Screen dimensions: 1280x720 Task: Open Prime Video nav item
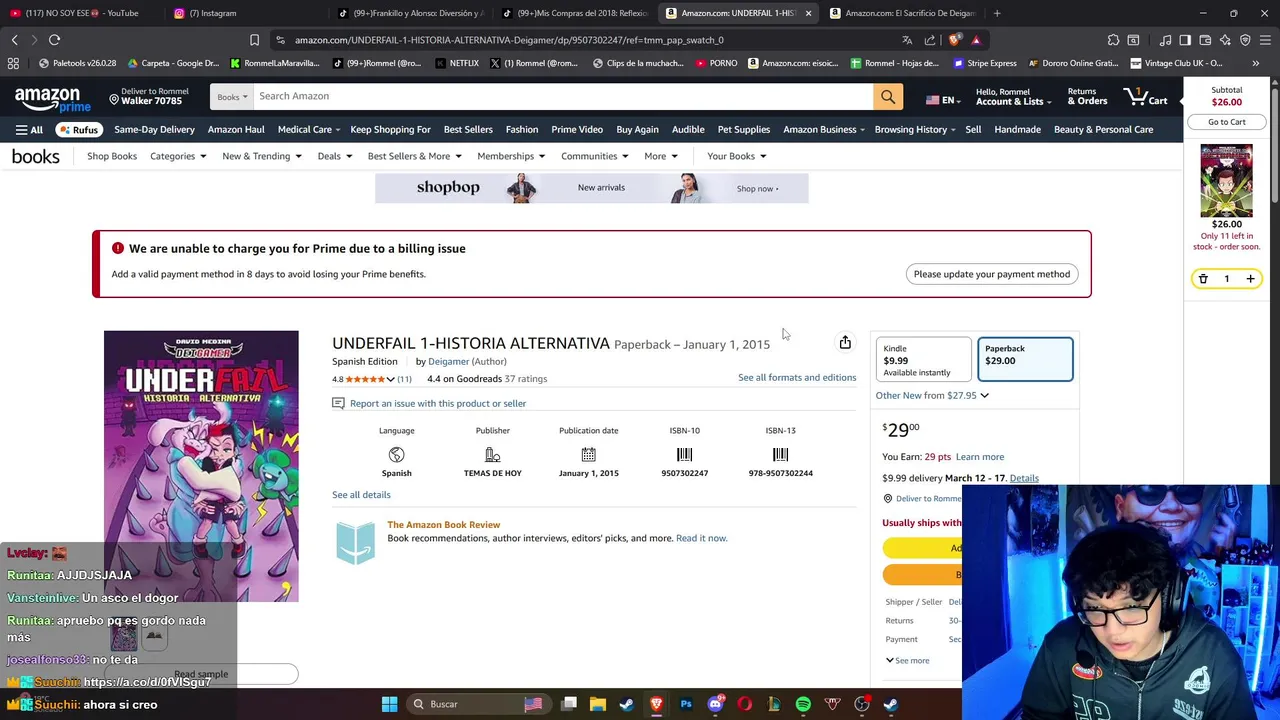click(x=577, y=129)
